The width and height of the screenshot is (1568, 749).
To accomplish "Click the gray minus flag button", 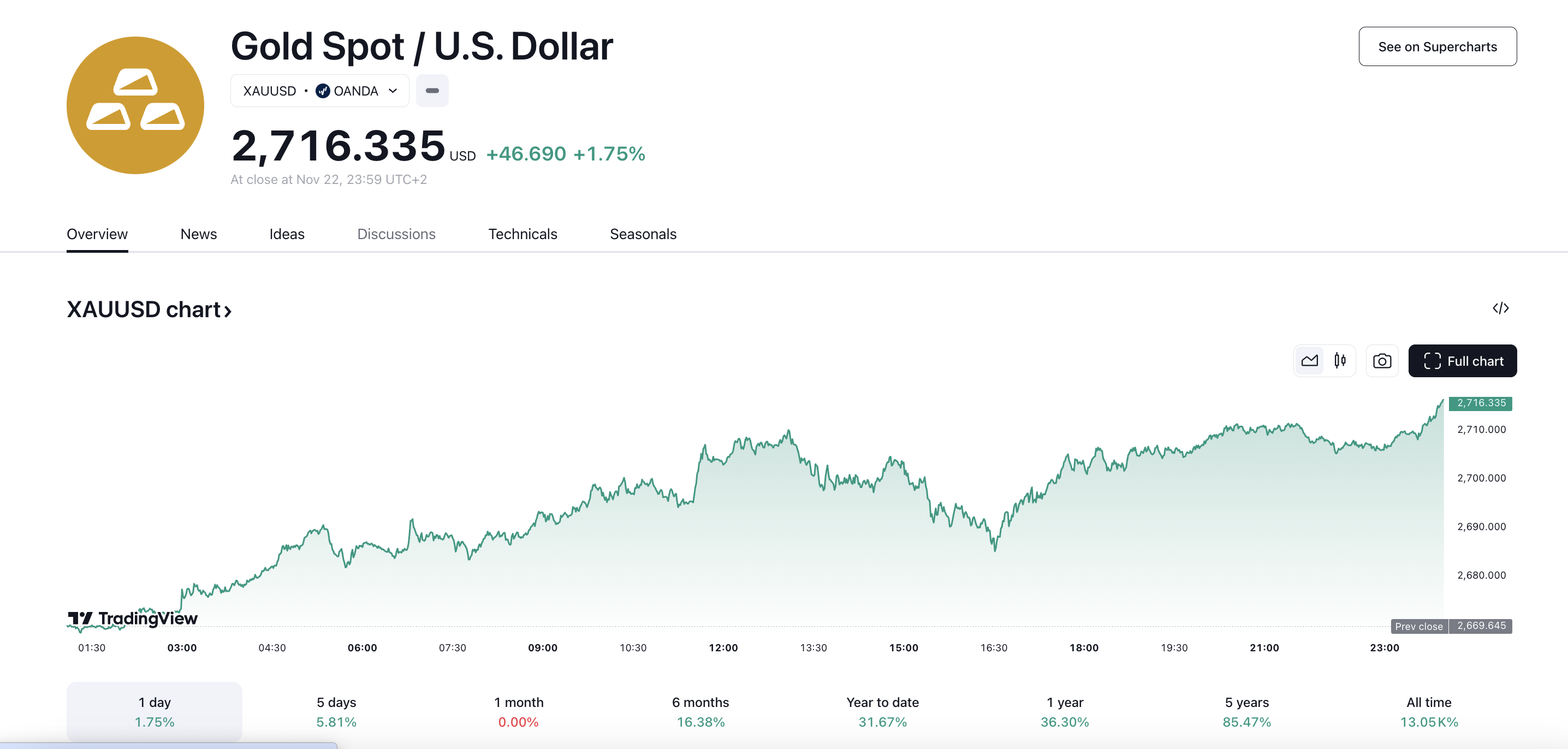I will point(432,91).
